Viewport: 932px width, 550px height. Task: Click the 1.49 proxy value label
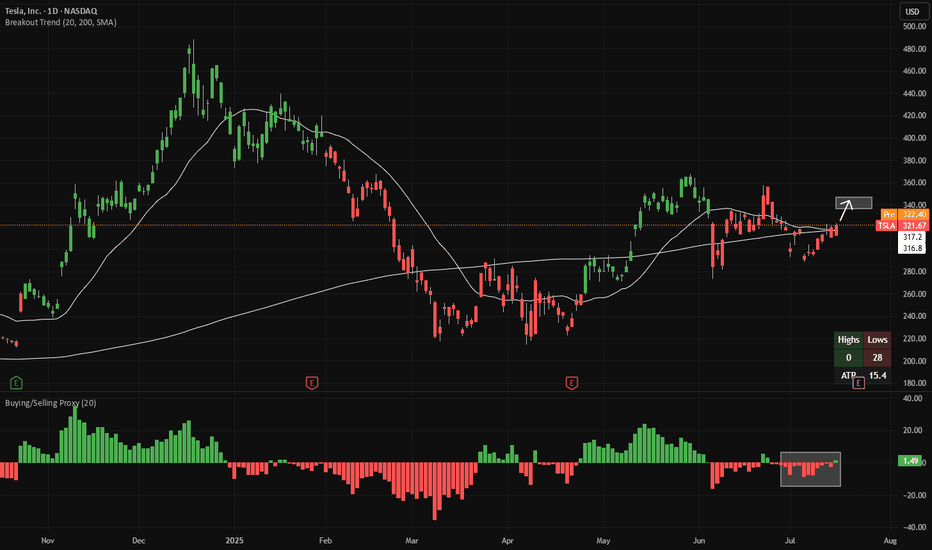tap(910, 461)
